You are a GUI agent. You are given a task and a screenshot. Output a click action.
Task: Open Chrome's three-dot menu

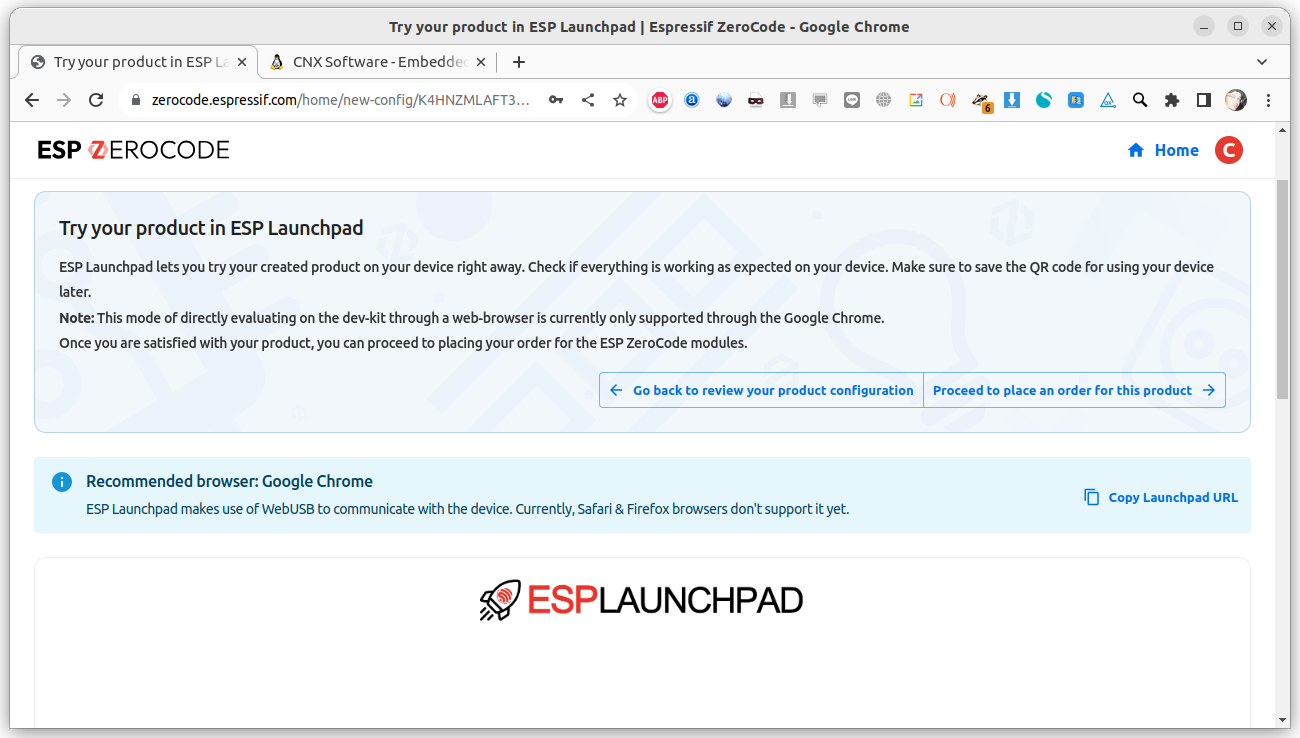[x=1269, y=100]
